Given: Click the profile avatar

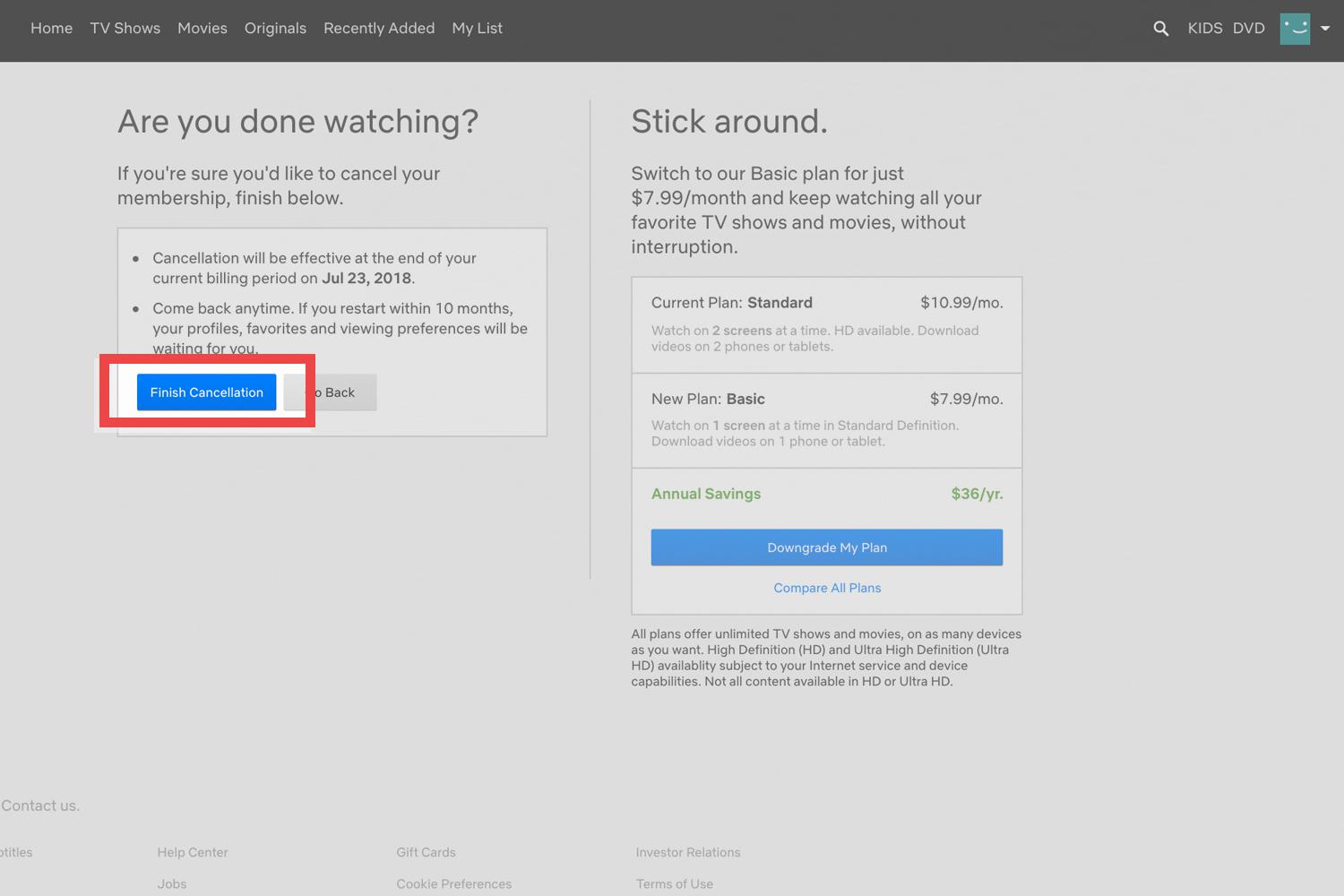Looking at the screenshot, I should coord(1295,28).
